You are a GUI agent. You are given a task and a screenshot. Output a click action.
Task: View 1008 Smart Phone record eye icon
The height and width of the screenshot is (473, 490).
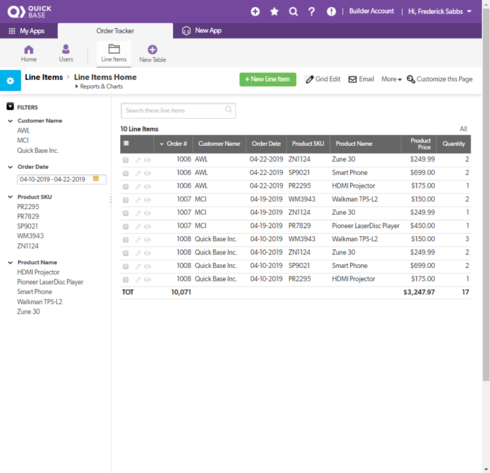[147, 266]
